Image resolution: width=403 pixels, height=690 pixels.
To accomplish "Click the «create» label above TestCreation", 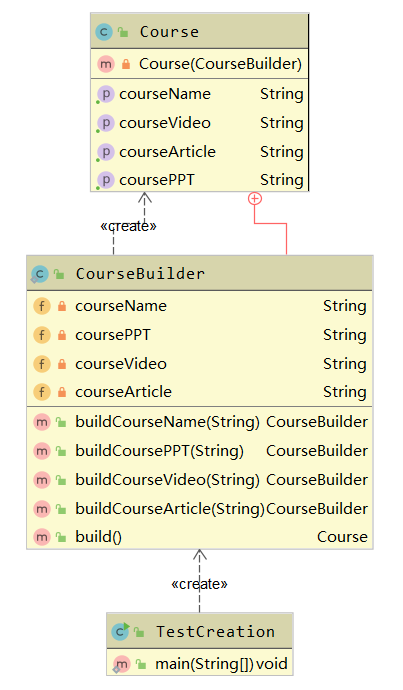I will pos(199,584).
